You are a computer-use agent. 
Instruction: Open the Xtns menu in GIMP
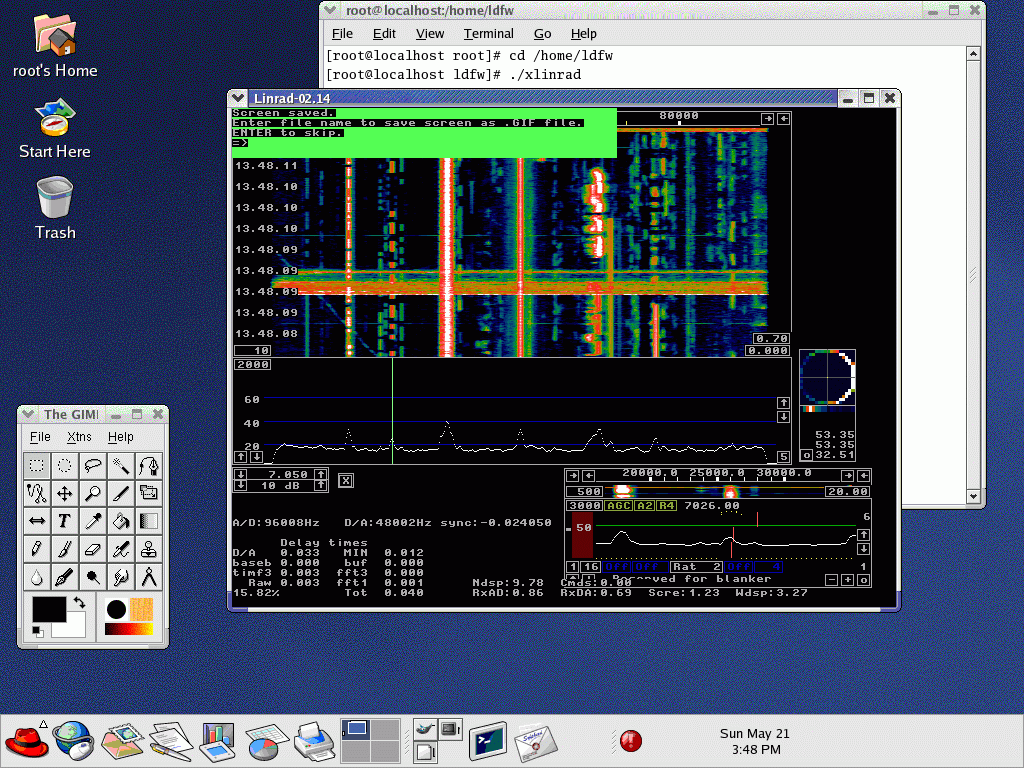pos(79,437)
